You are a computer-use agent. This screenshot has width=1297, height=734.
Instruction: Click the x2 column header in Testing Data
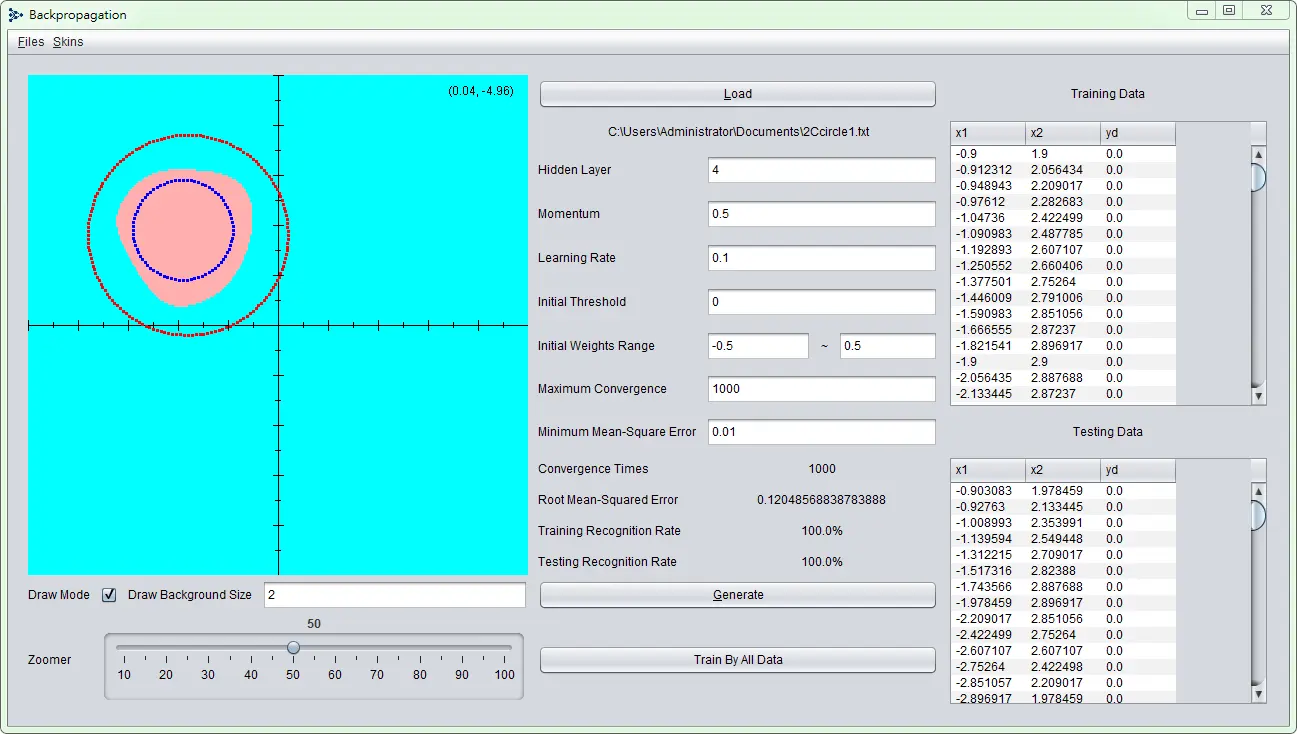point(1063,470)
